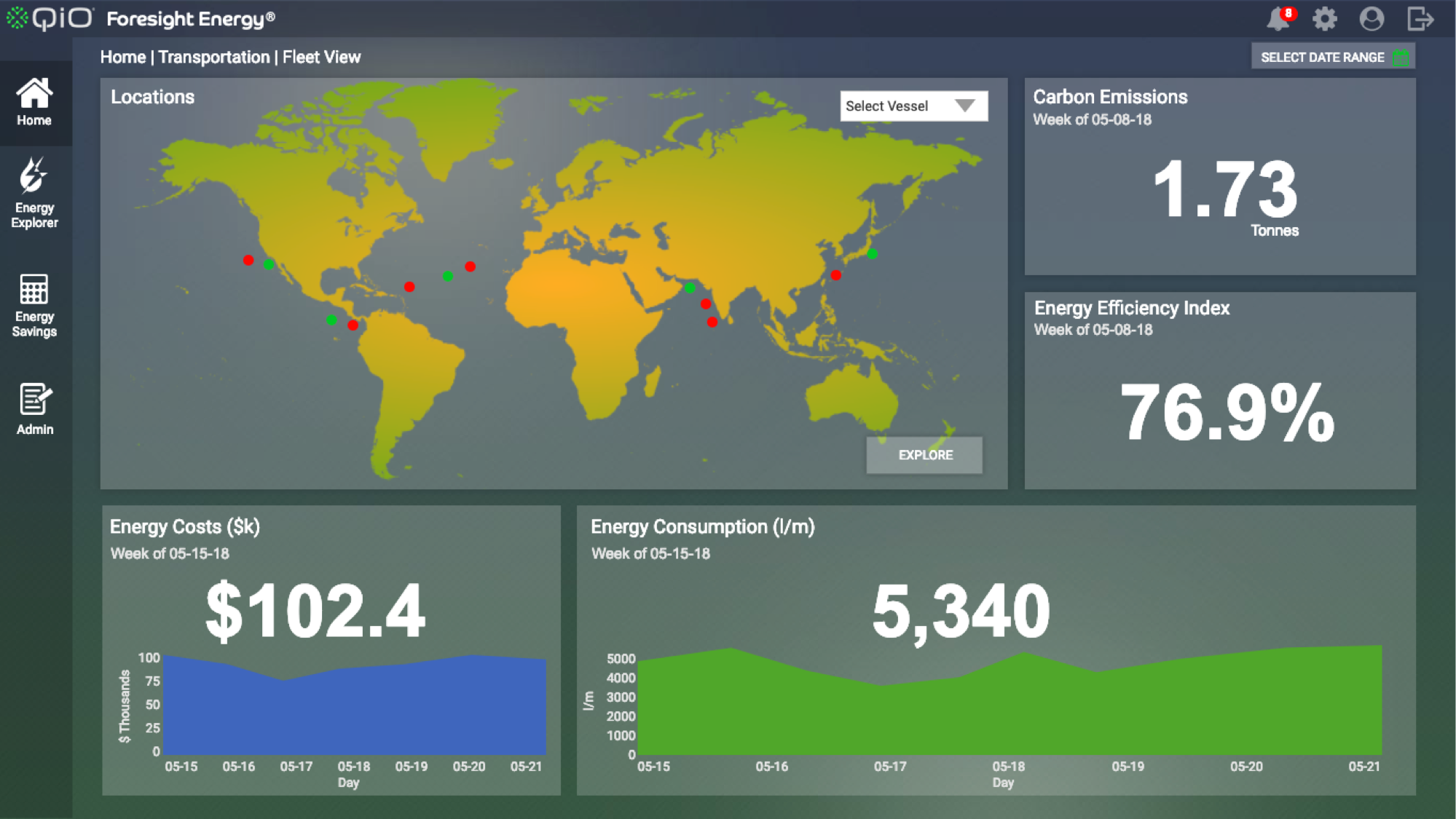Click calendar icon in Select Date Range
Screen dimensions: 1456x819
[x=1400, y=57]
